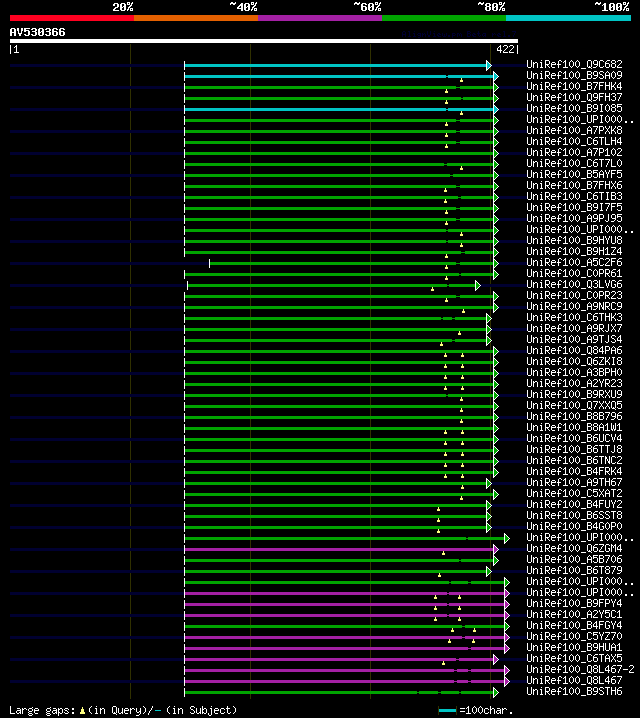Select the UniRef100_B9HUA1 label
Screen dimensions: 640x718
coord(574,647)
